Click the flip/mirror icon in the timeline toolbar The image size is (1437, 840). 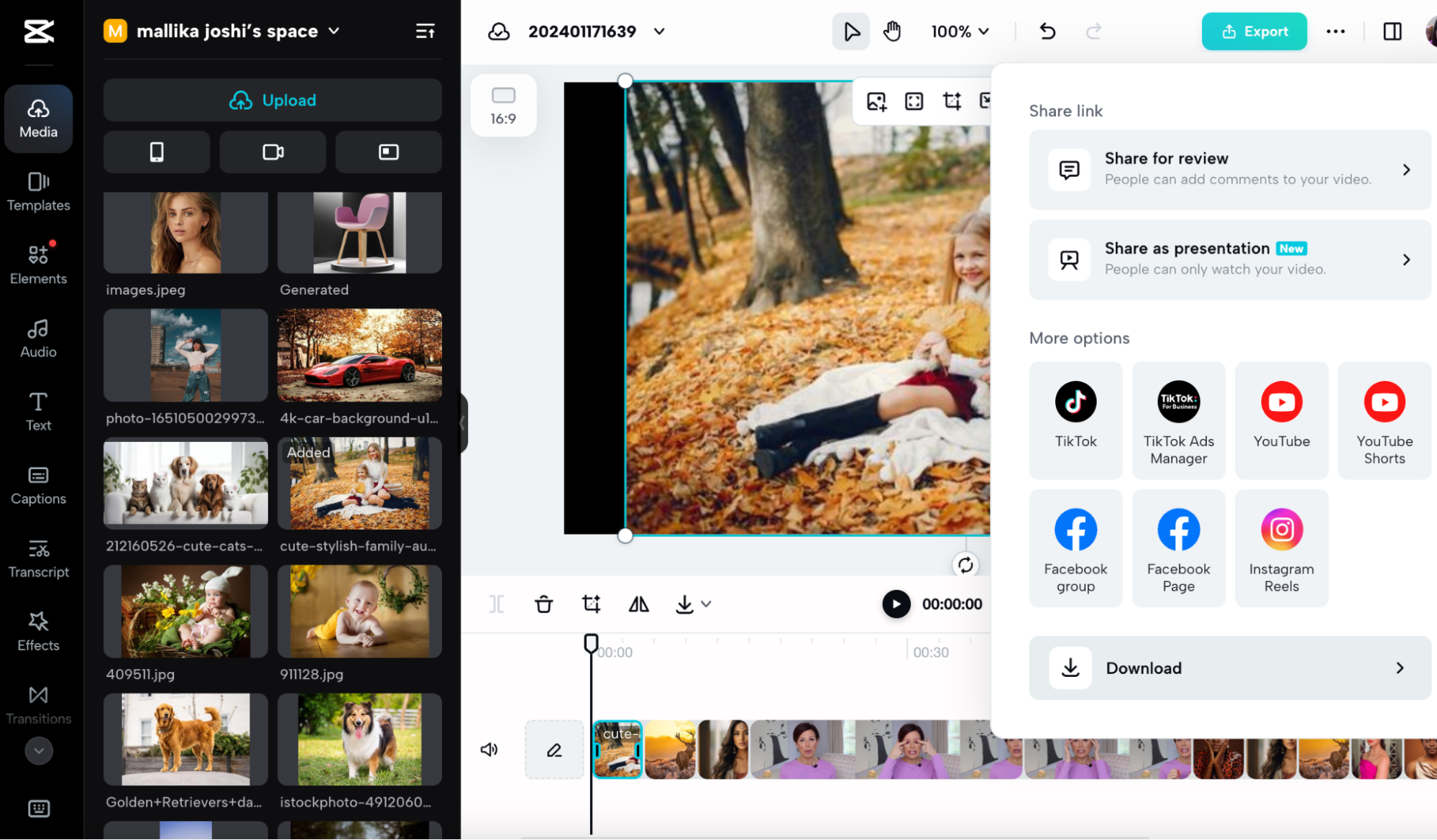coord(638,604)
